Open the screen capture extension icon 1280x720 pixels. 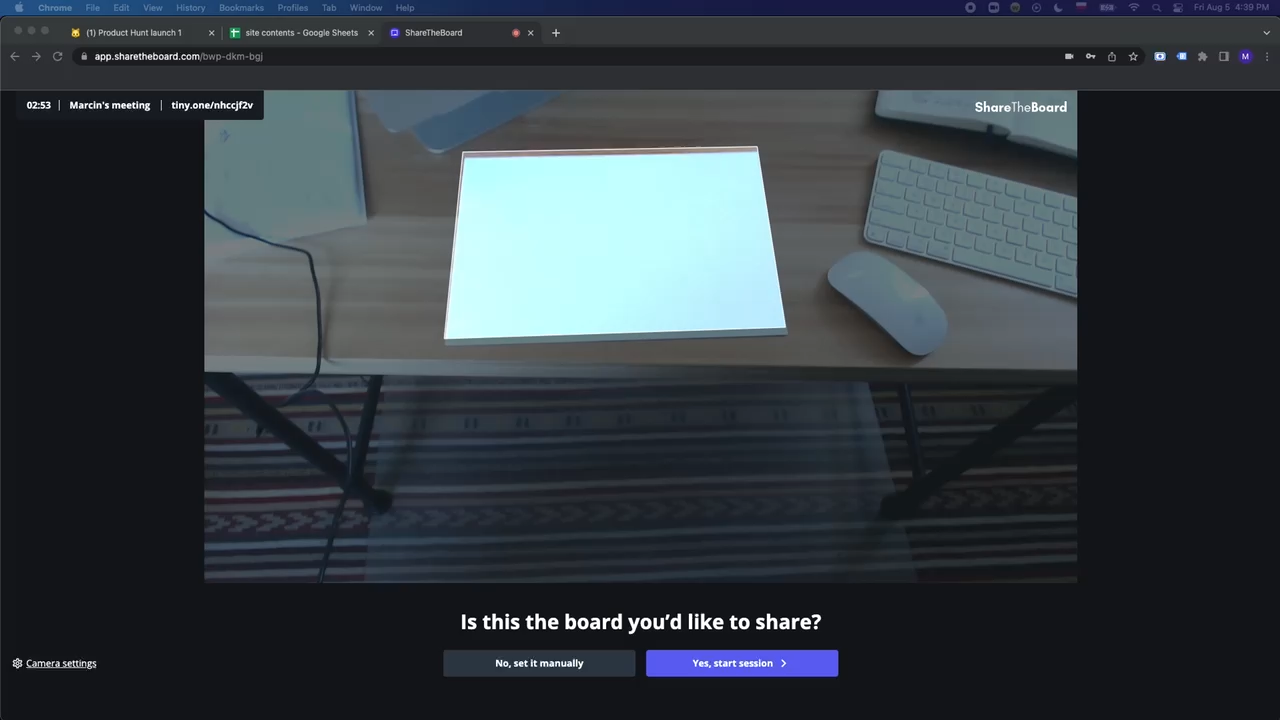(1160, 56)
